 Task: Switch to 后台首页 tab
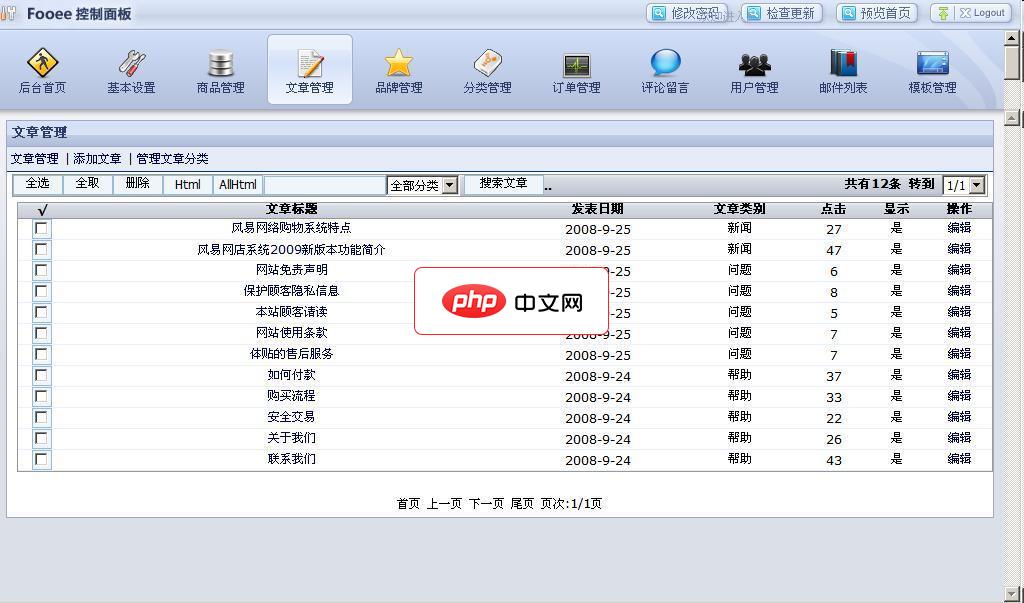point(43,68)
